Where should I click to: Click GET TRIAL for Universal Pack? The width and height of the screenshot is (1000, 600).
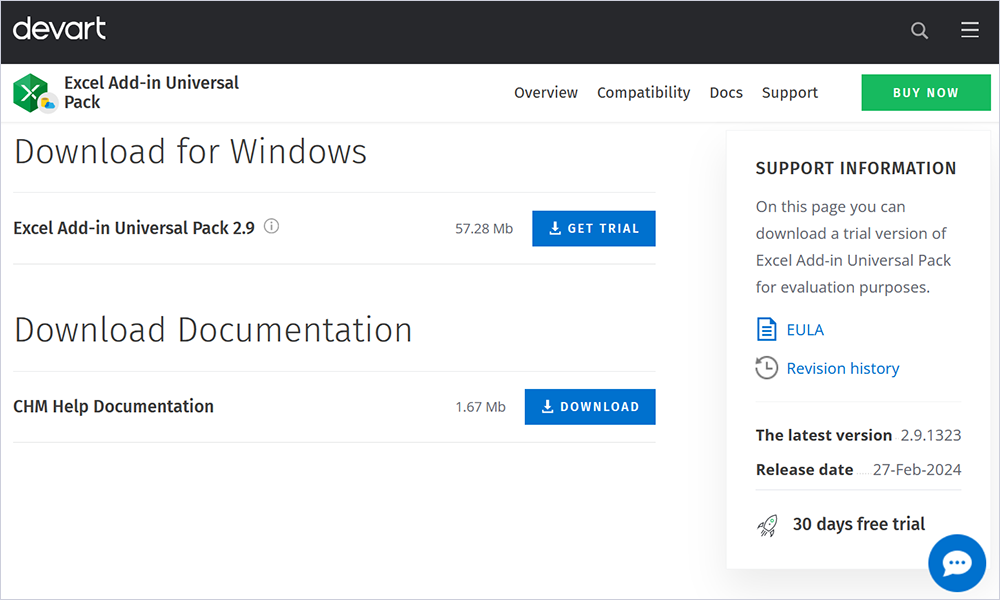593,228
